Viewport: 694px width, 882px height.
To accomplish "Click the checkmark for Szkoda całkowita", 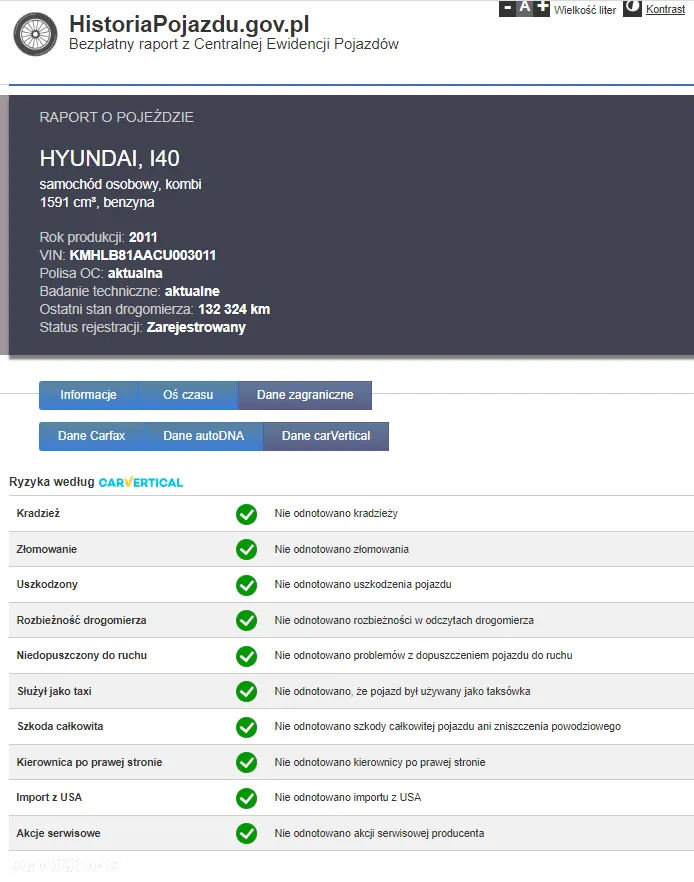I will coord(246,727).
